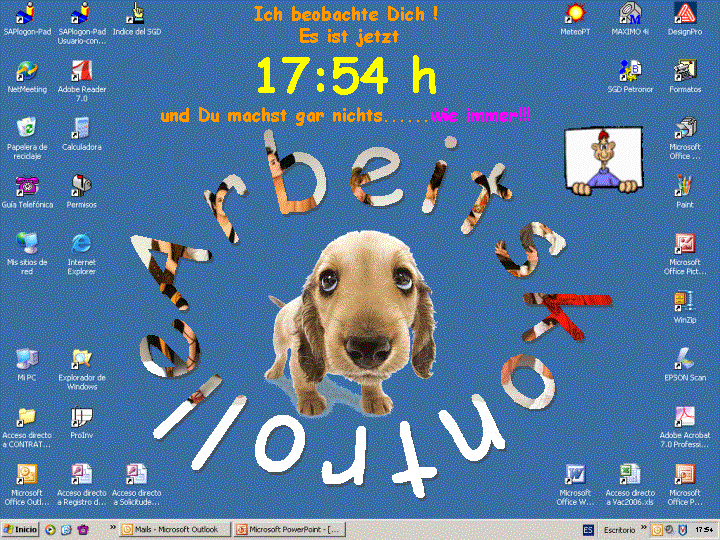This screenshot has height=540, width=720.
Task: Switch to Mails - Microsoft Outlook taskbar window
Action: point(174,529)
